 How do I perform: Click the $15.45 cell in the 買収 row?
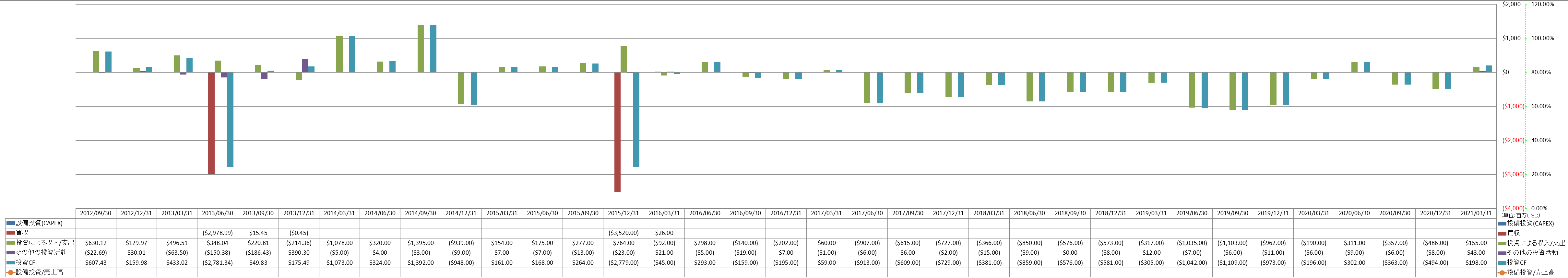[x=258, y=233]
